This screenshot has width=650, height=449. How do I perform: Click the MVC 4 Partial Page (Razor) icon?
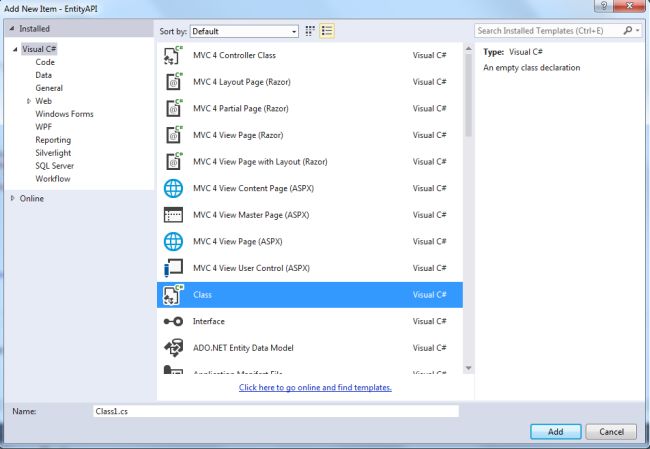174,108
